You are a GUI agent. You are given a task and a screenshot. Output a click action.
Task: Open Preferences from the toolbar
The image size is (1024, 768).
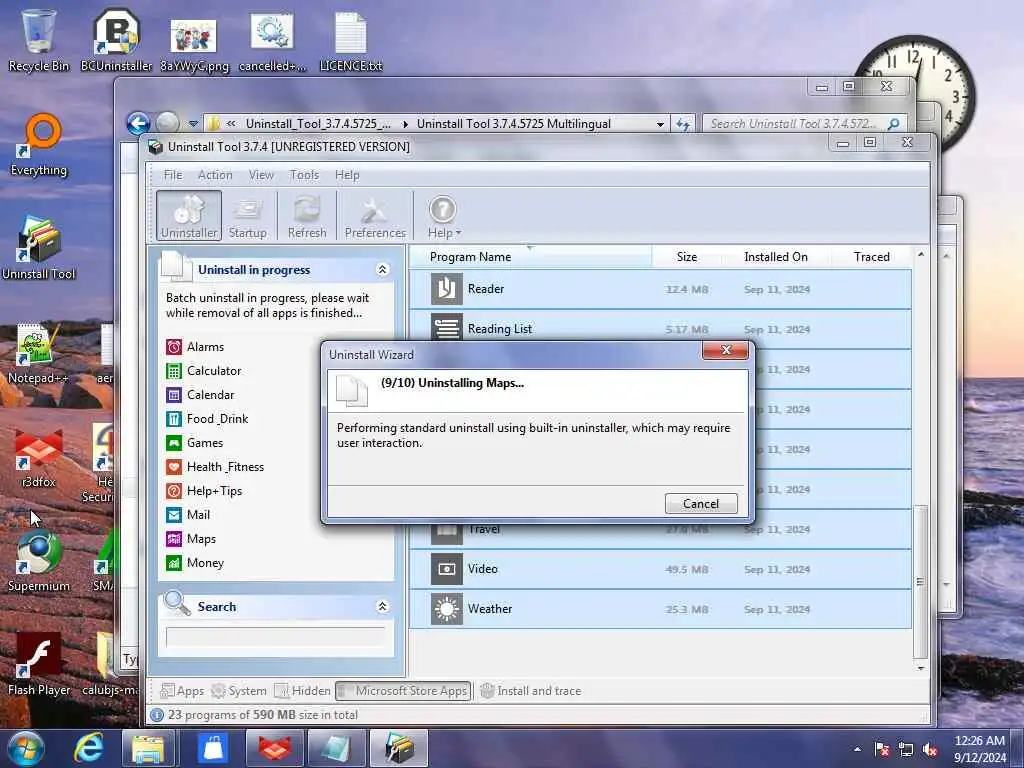click(375, 216)
